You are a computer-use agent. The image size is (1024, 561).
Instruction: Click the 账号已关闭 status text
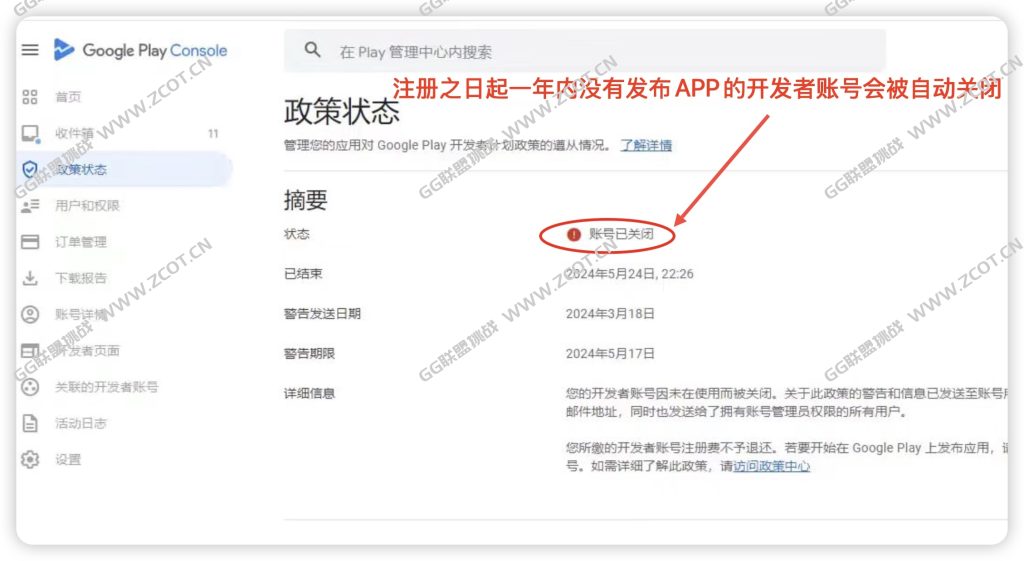pyautogui.click(x=621, y=234)
